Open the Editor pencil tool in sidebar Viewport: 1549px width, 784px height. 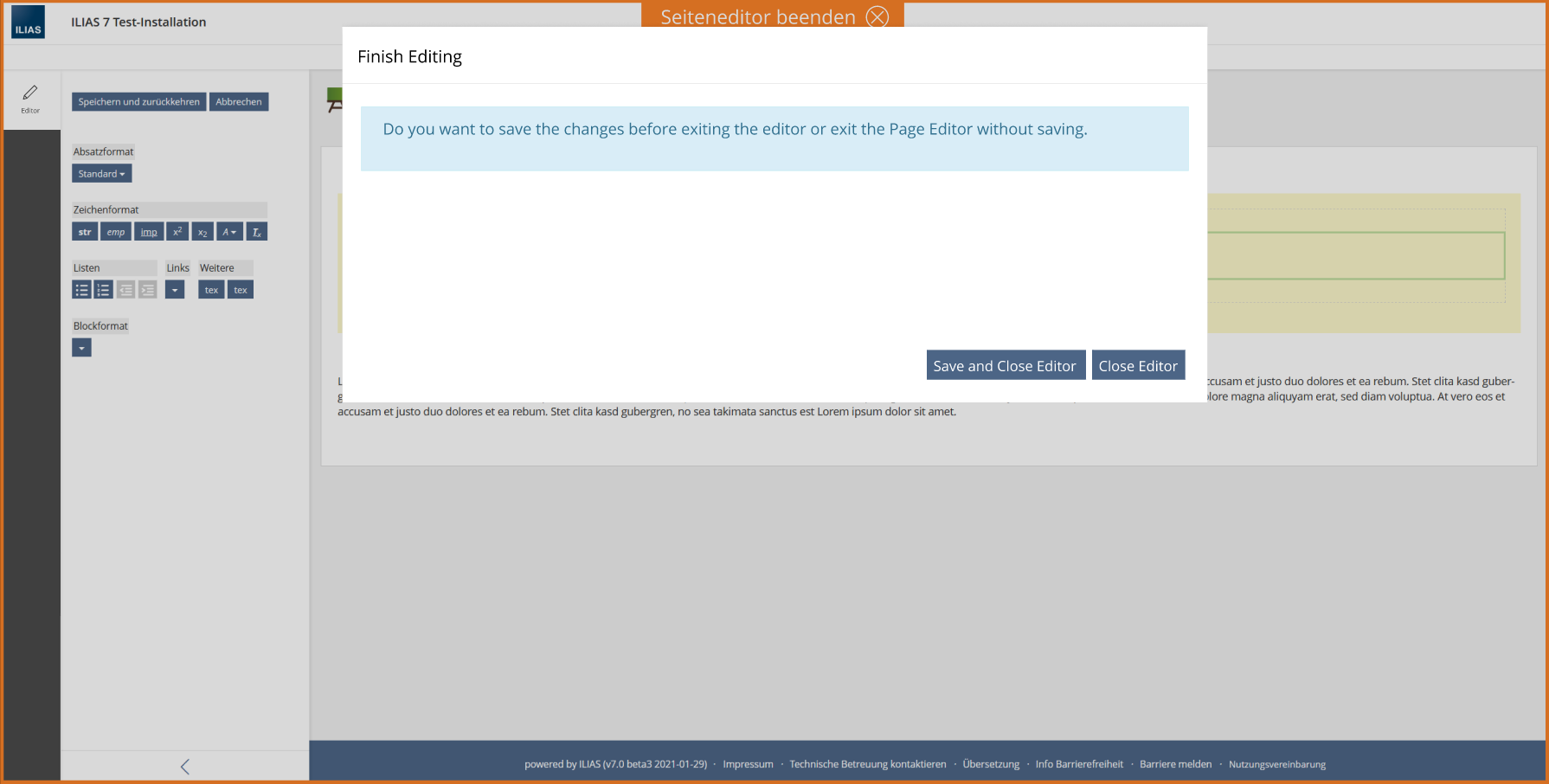click(x=30, y=100)
